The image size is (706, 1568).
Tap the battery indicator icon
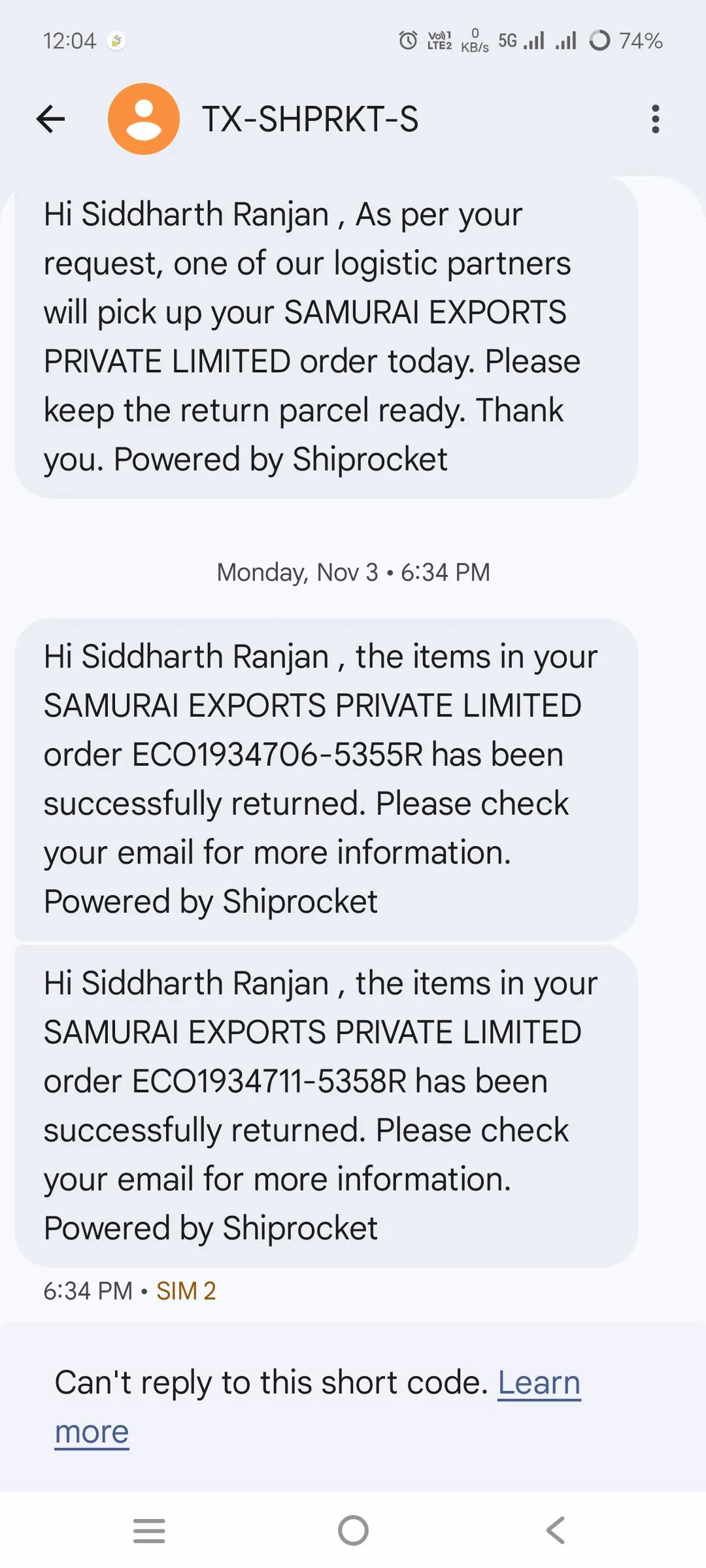tap(599, 41)
